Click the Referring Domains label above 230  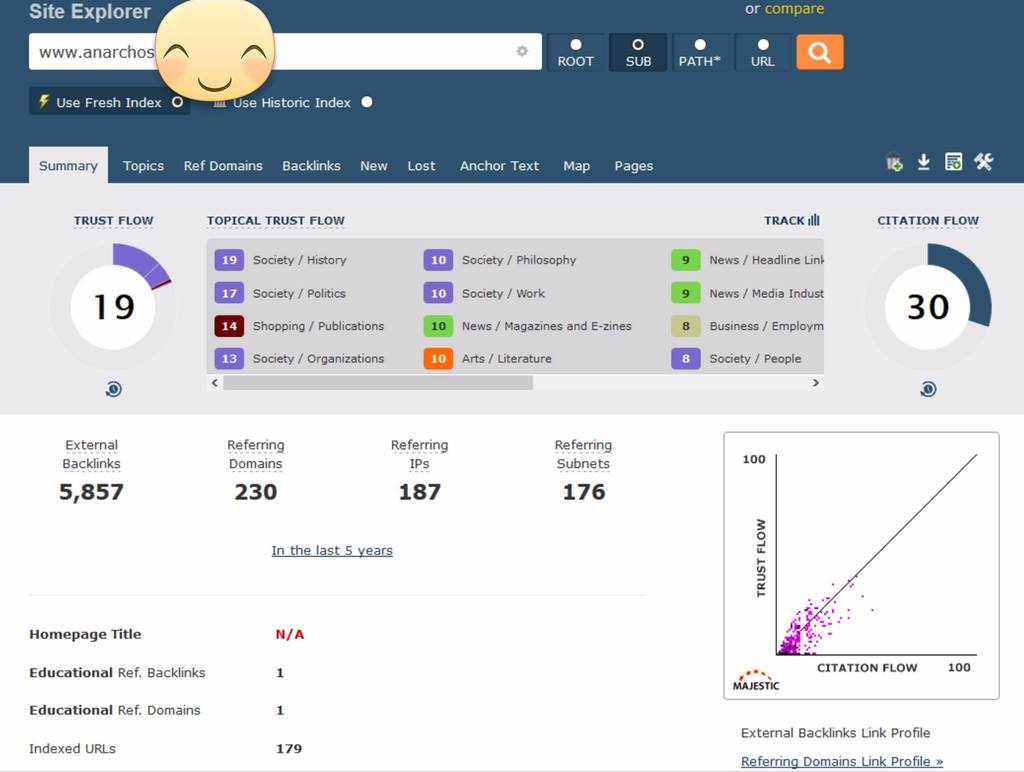(256, 454)
